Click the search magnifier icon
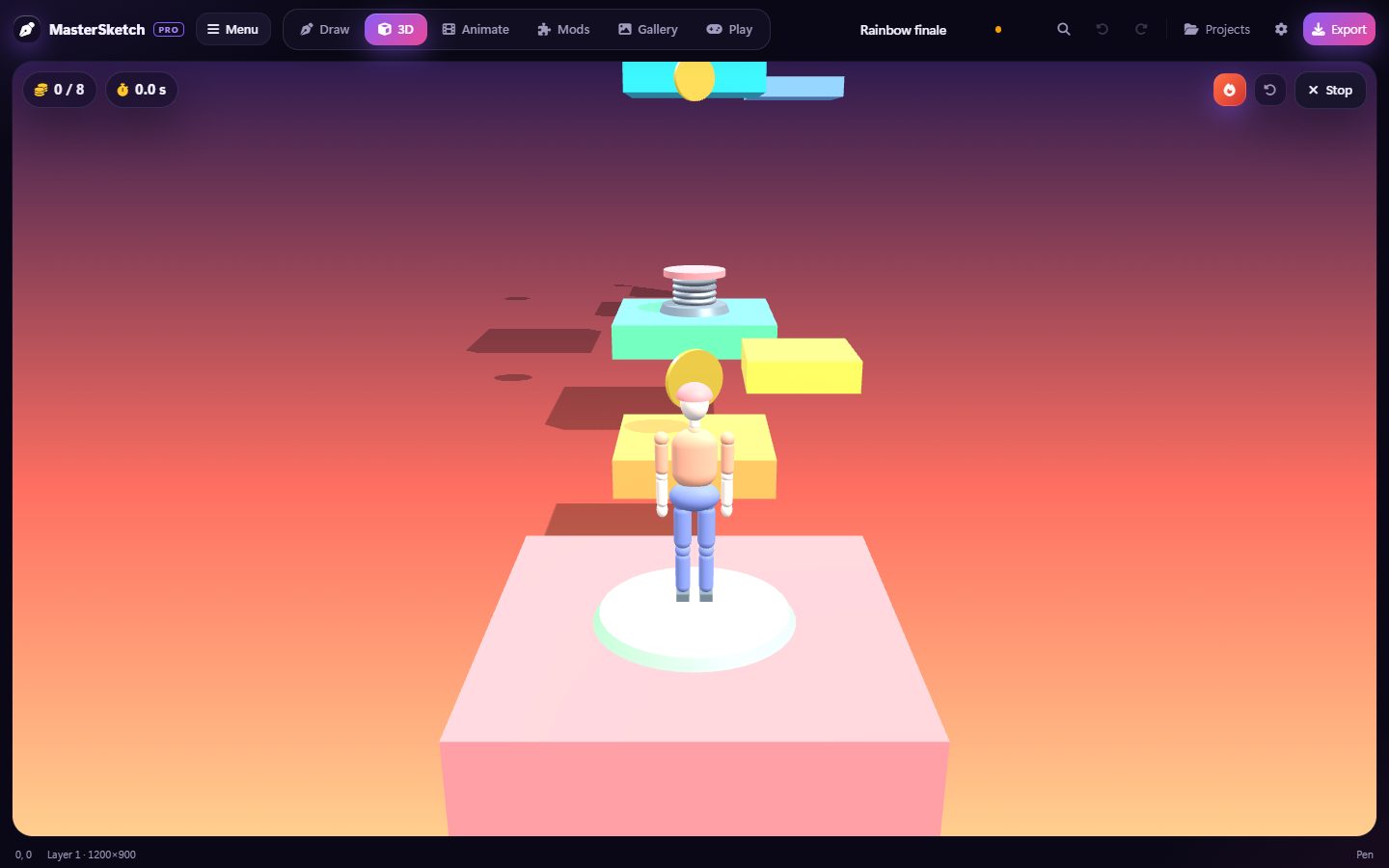Viewport: 1389px width, 868px height. (1064, 29)
